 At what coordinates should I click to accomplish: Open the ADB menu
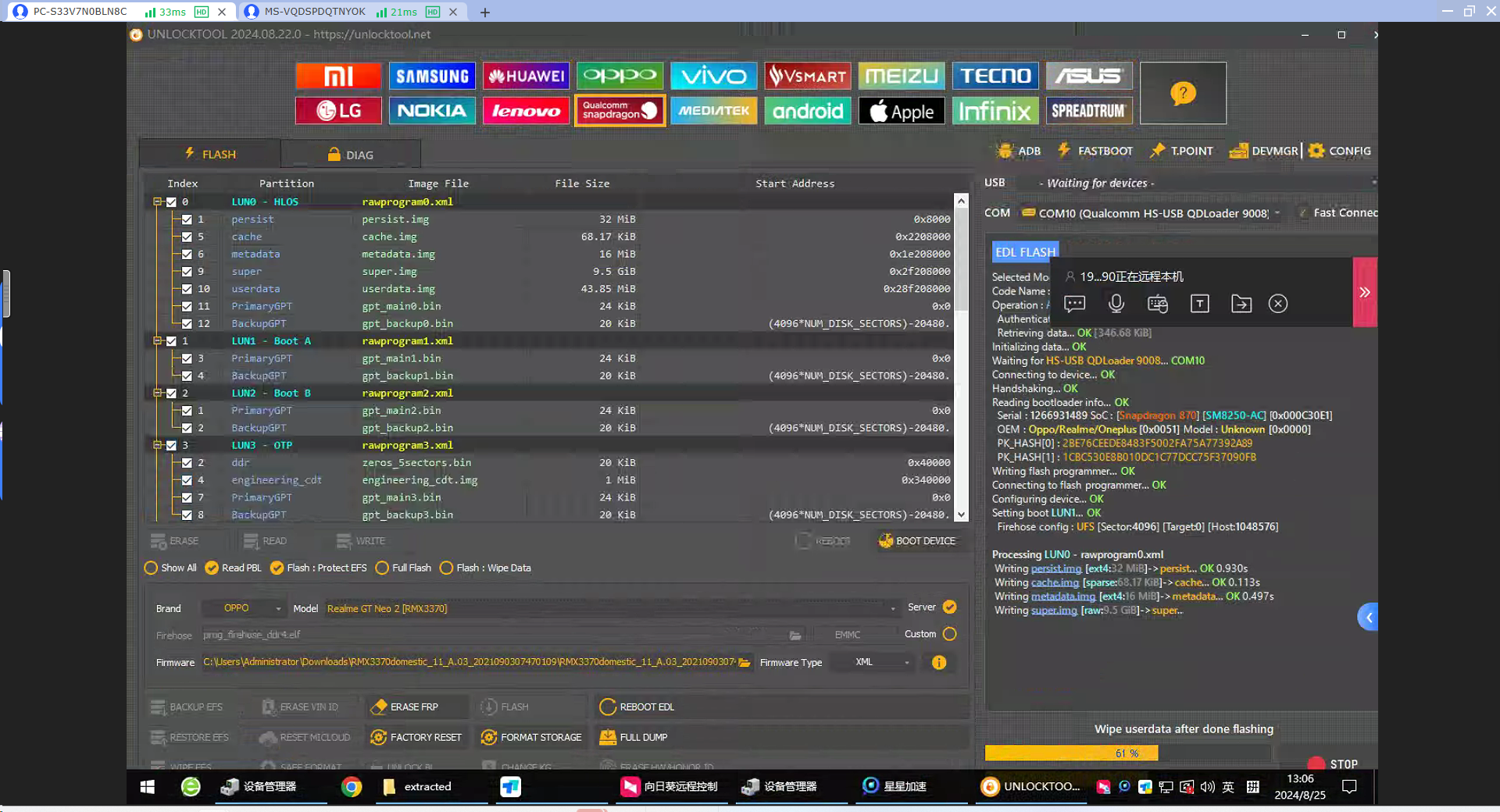[1019, 151]
